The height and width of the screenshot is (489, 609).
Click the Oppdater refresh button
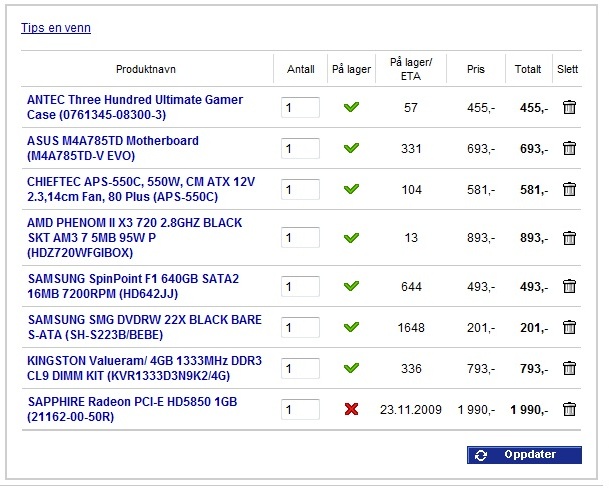(524, 455)
